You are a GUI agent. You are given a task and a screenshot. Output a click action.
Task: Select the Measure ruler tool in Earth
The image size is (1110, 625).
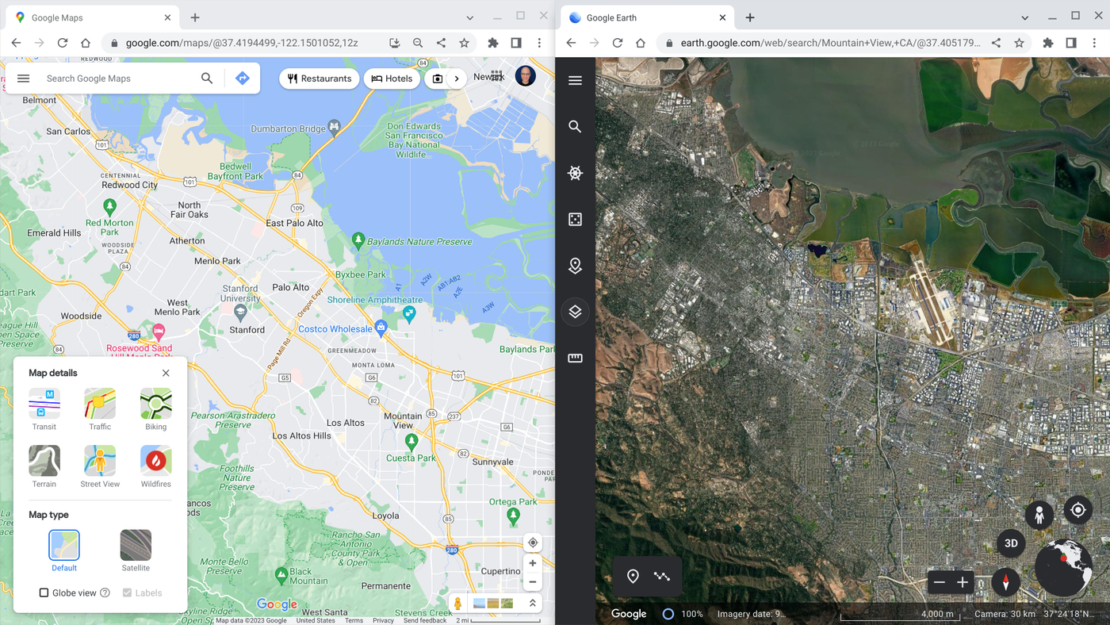tap(575, 358)
